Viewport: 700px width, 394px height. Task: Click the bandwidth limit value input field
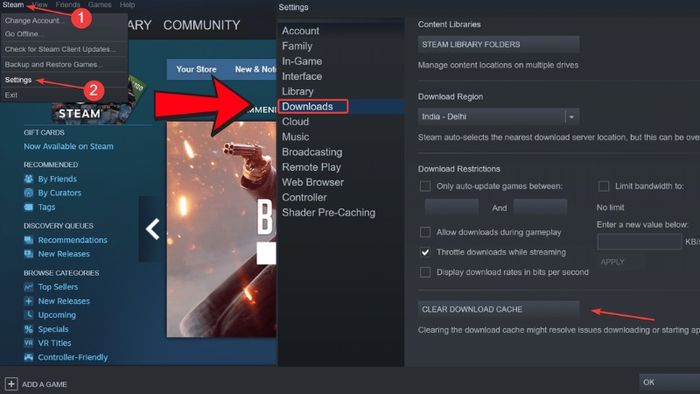(639, 242)
